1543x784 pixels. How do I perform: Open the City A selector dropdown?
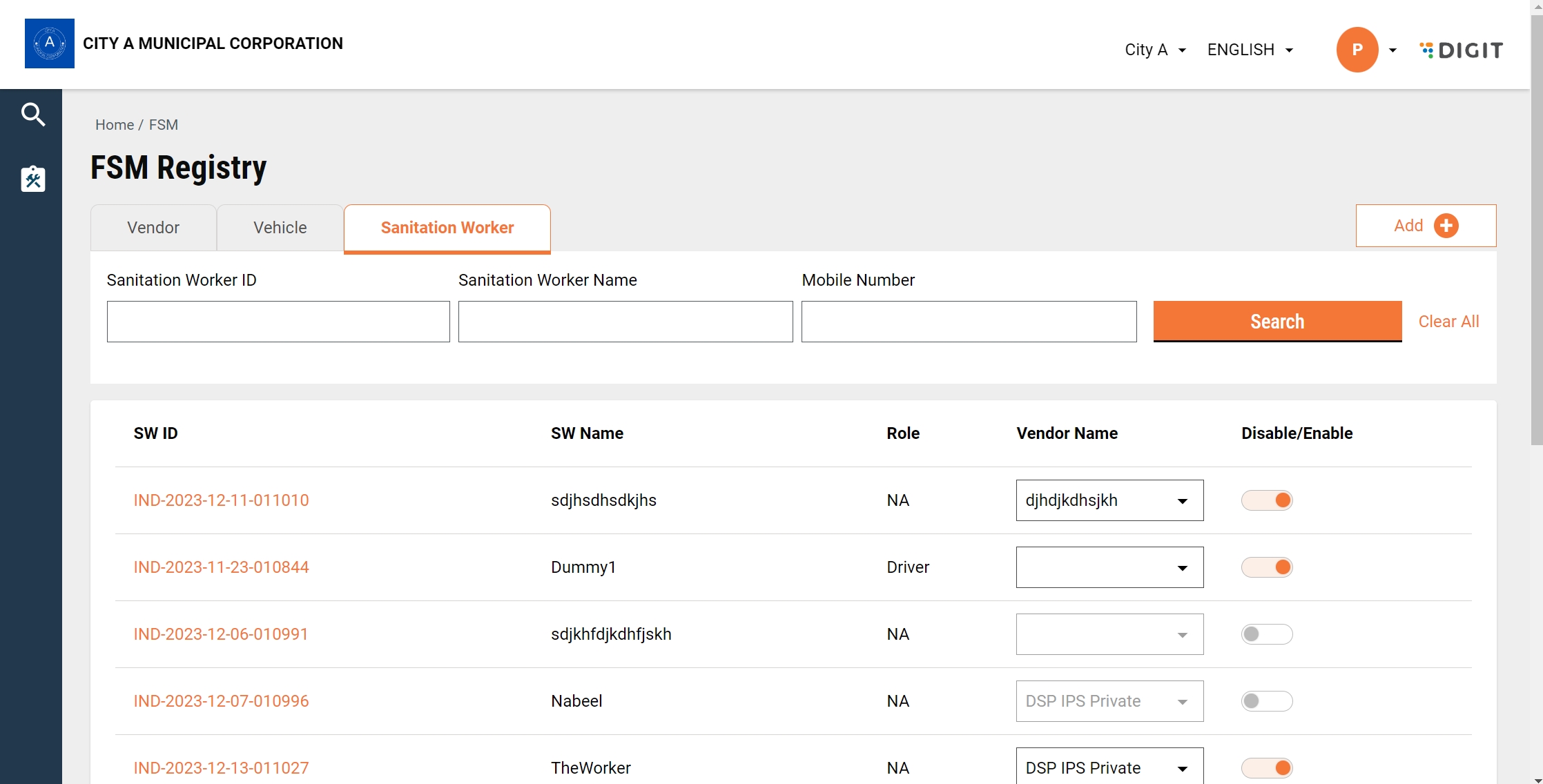(x=1155, y=50)
